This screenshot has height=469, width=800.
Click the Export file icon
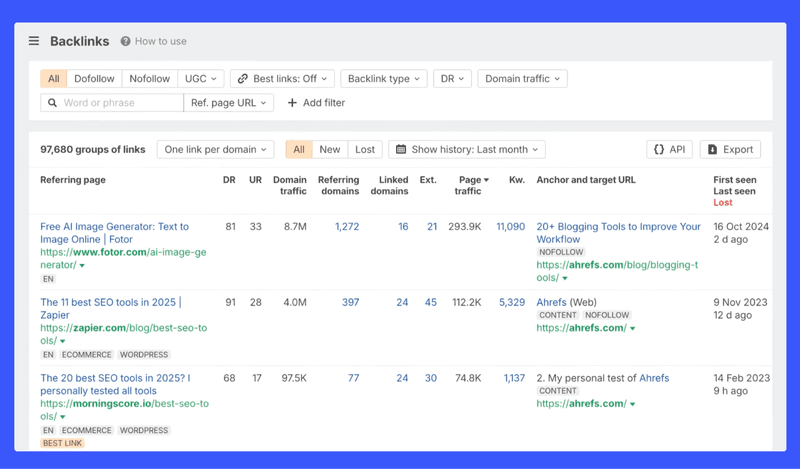712,150
